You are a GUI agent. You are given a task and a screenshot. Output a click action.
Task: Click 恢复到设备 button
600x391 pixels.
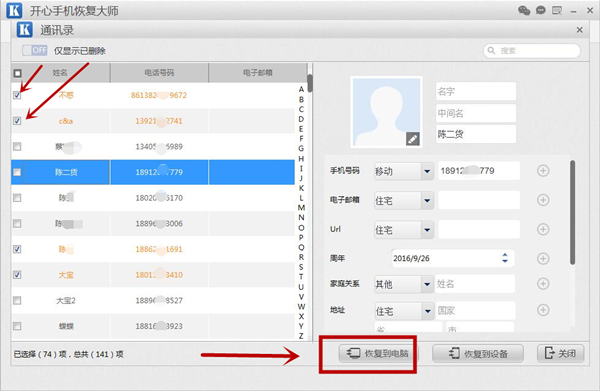(x=478, y=353)
